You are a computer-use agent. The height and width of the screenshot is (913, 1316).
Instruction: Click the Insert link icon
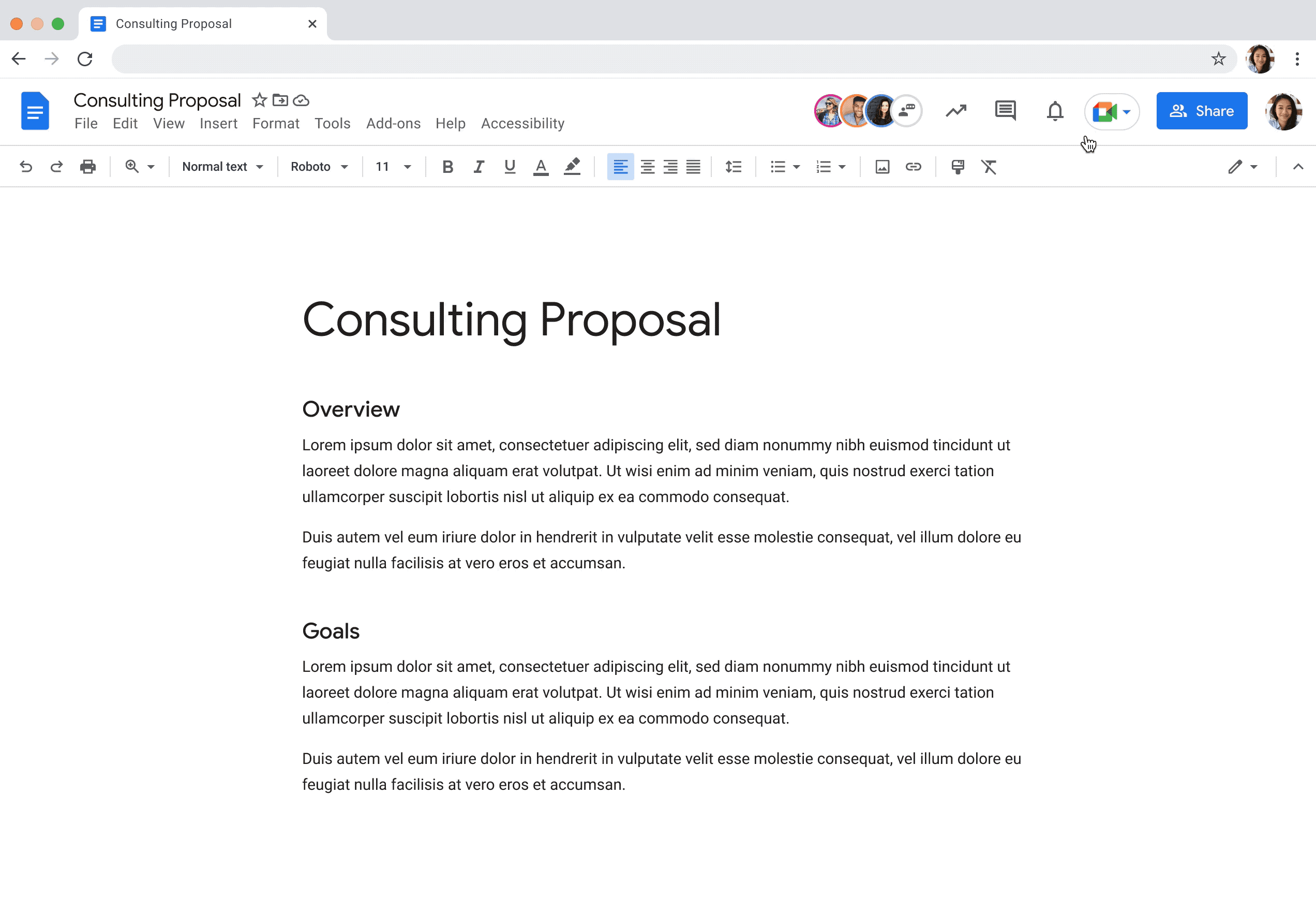[913, 166]
